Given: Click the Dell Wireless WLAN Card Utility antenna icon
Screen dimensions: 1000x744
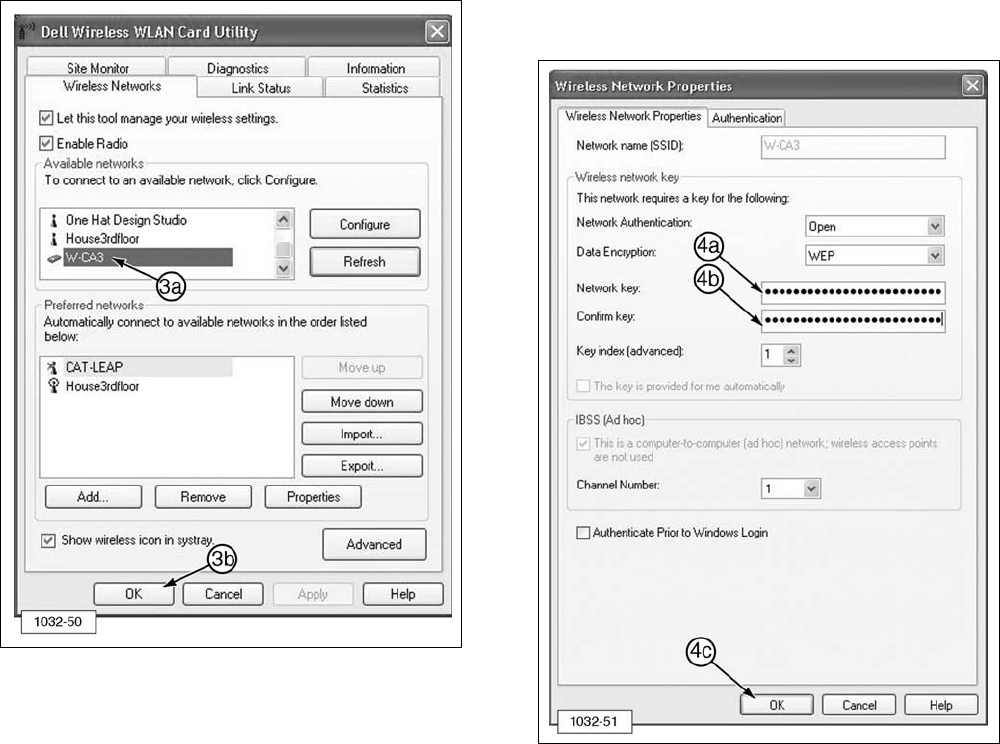Looking at the screenshot, I should pos(26,32).
